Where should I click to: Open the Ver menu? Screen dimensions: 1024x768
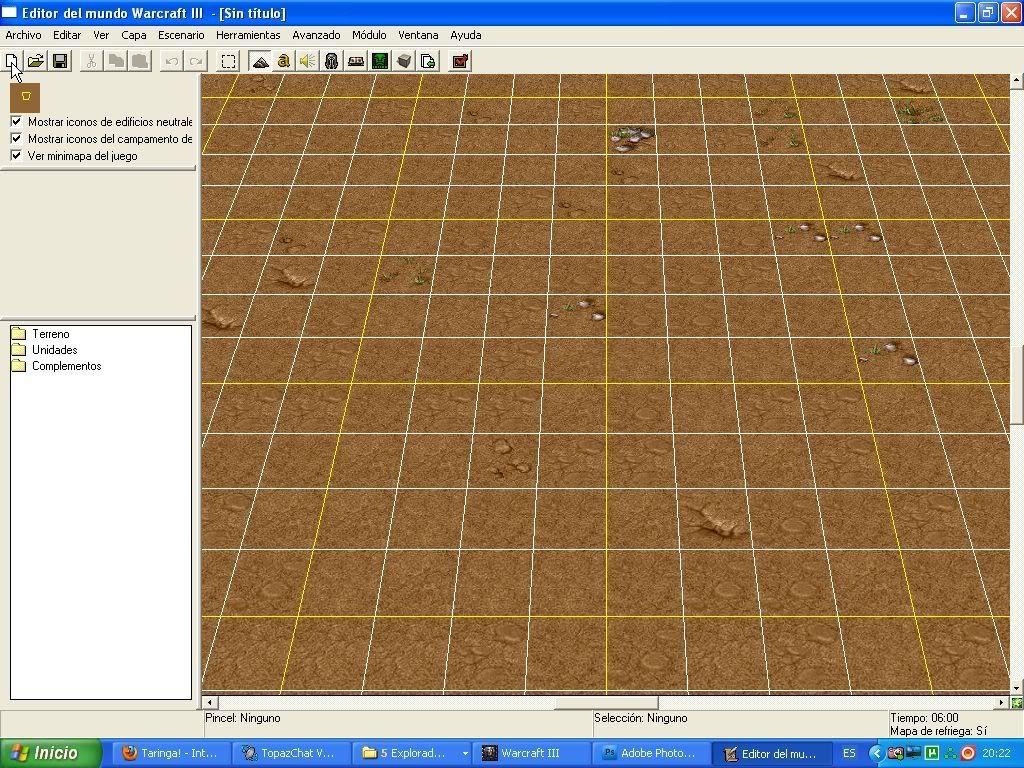101,35
